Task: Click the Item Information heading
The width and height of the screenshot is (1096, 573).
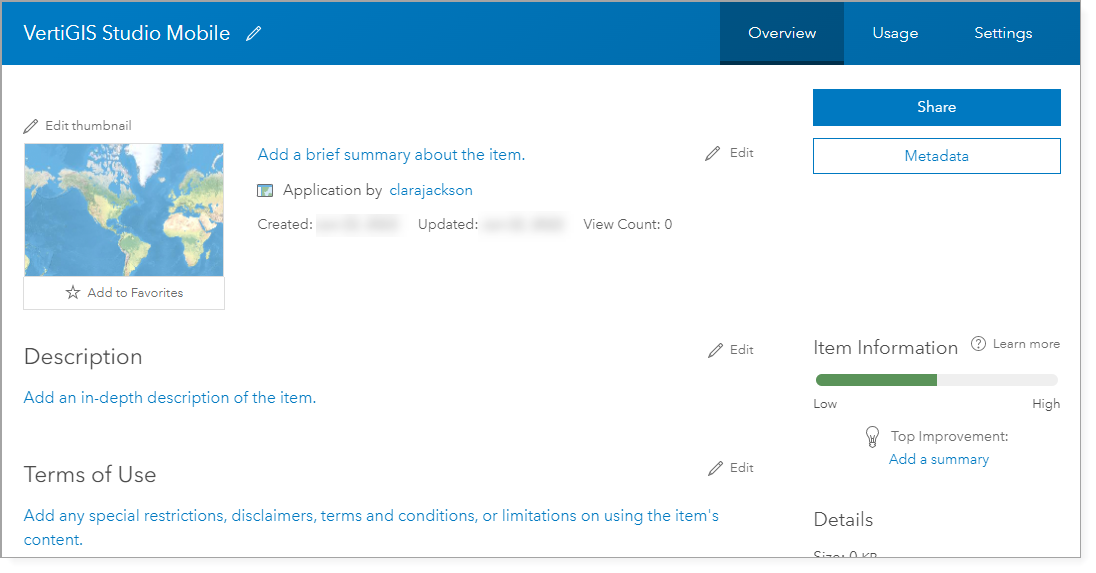Action: point(886,348)
